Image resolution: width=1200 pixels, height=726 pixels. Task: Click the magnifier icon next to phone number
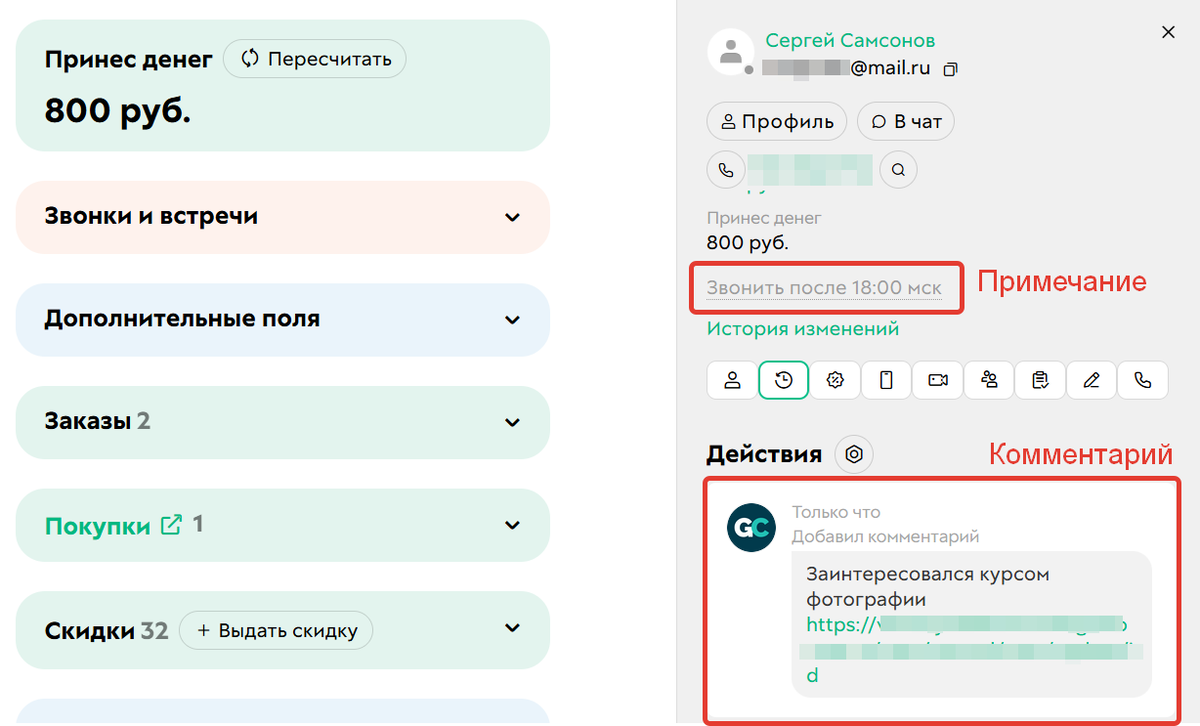pyautogui.click(x=897, y=169)
